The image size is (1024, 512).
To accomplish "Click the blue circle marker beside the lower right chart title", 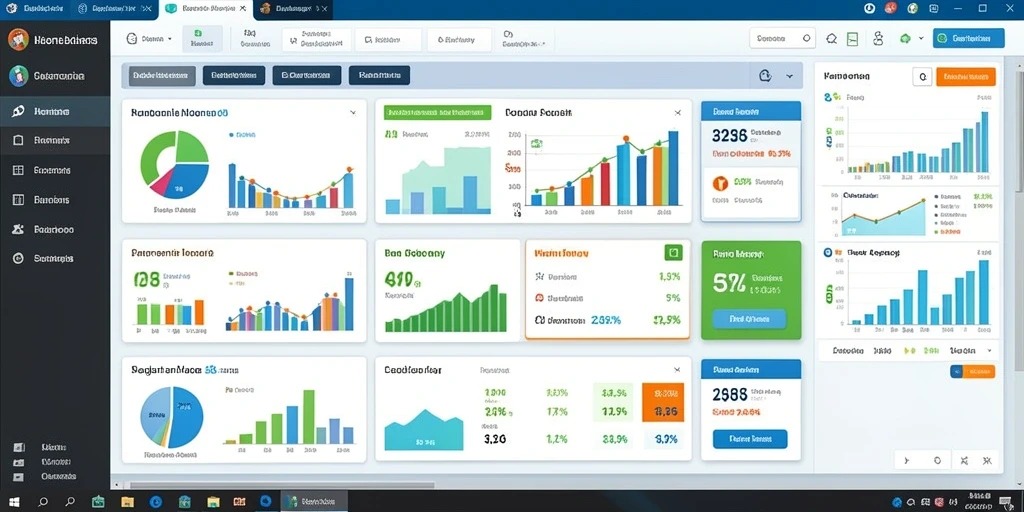I will coord(828,252).
